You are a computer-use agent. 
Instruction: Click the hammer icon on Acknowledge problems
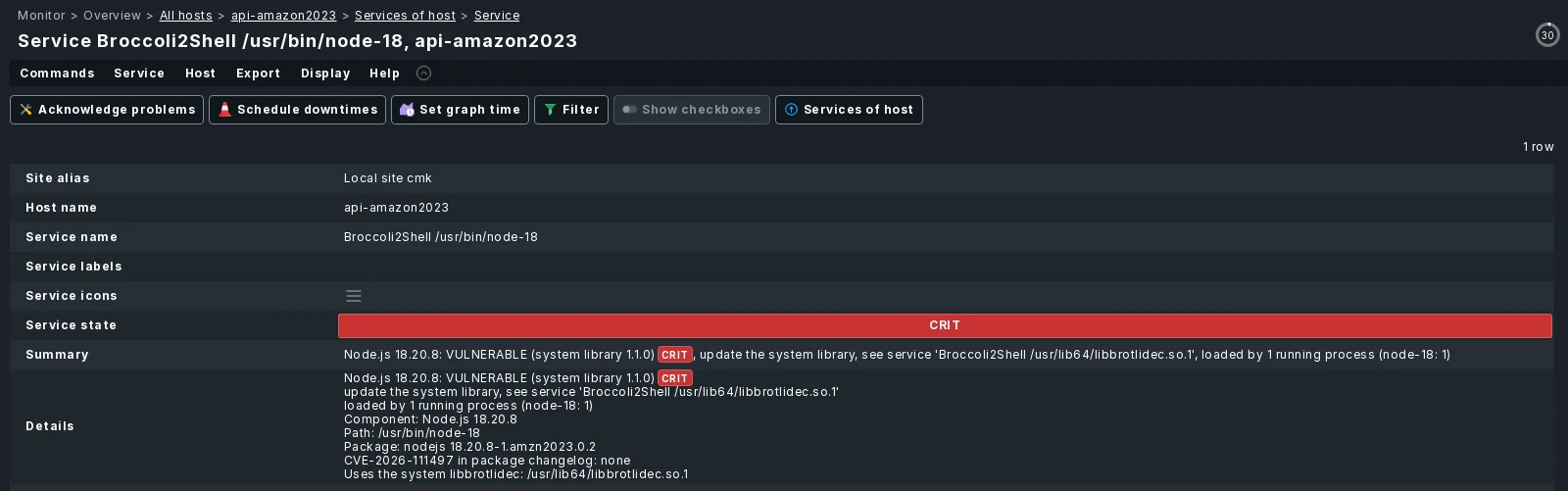(x=26, y=110)
